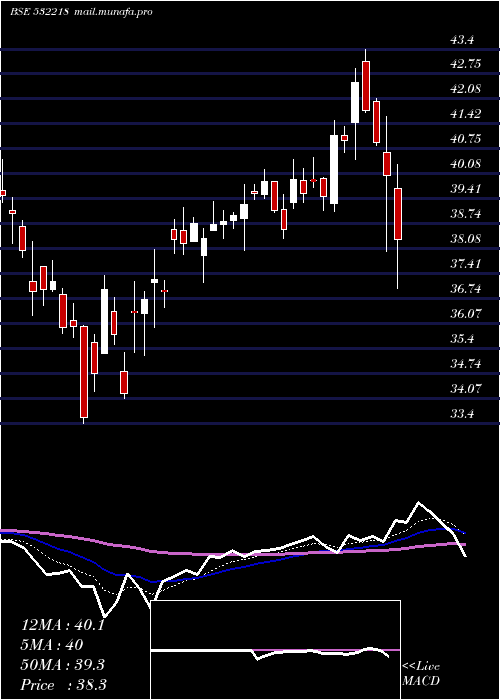The width and height of the screenshot is (500, 700).
Task: Click the 50MA : 39.3 readout
Action: [63, 665]
